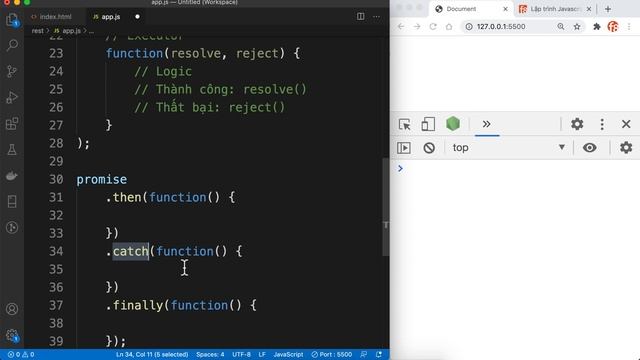Screen dimensions: 640x360
Task: Select an element to inspect in DevTools
Action: pos(404,124)
